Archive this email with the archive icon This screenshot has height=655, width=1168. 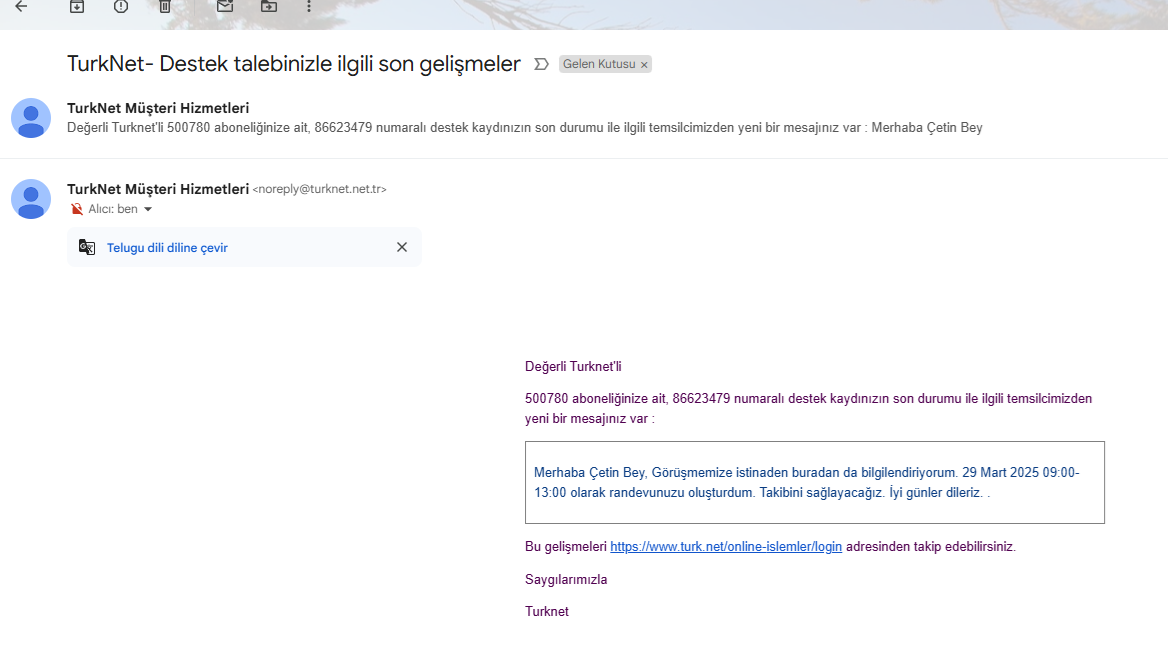(77, 7)
